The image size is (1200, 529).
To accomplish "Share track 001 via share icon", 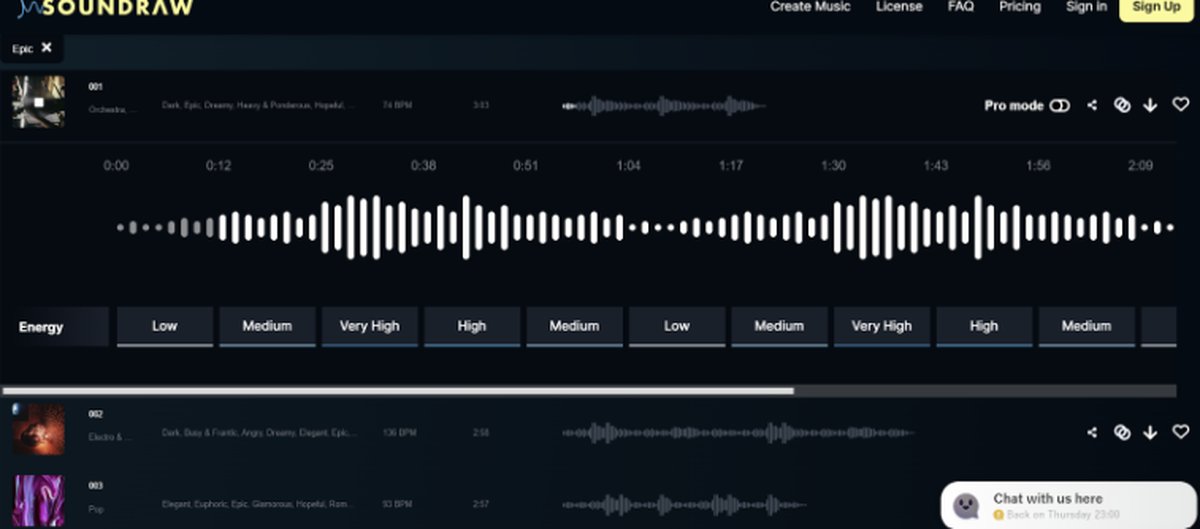I will tap(1092, 105).
